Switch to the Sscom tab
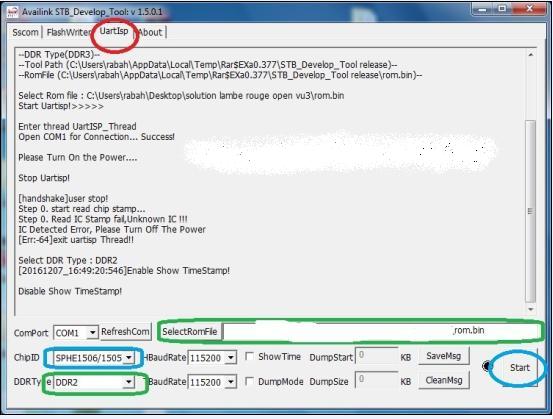 [x=25, y=32]
